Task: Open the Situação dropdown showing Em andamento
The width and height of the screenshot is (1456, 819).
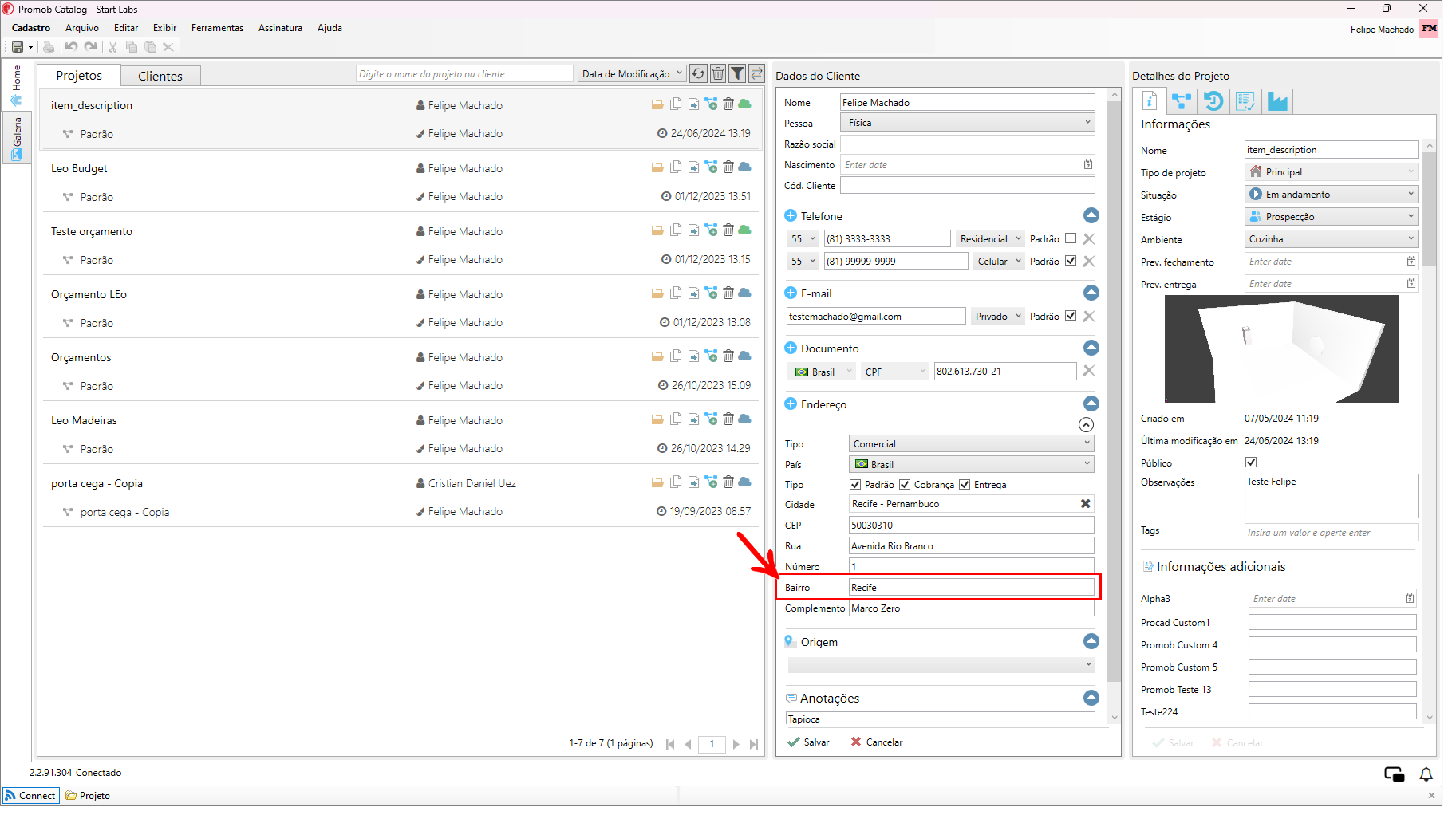Action: (1331, 195)
